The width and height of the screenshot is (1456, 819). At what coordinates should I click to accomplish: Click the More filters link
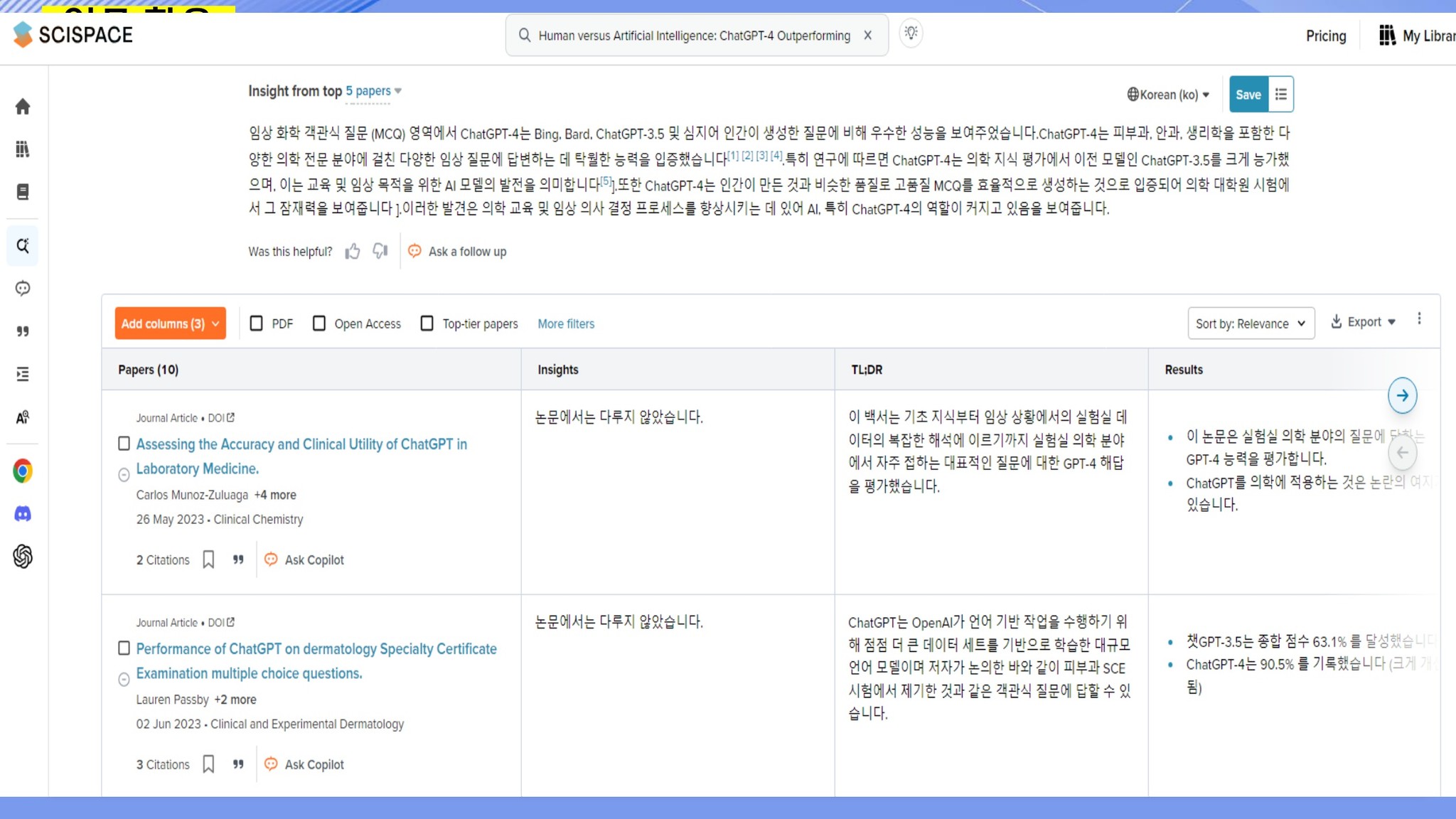565,323
